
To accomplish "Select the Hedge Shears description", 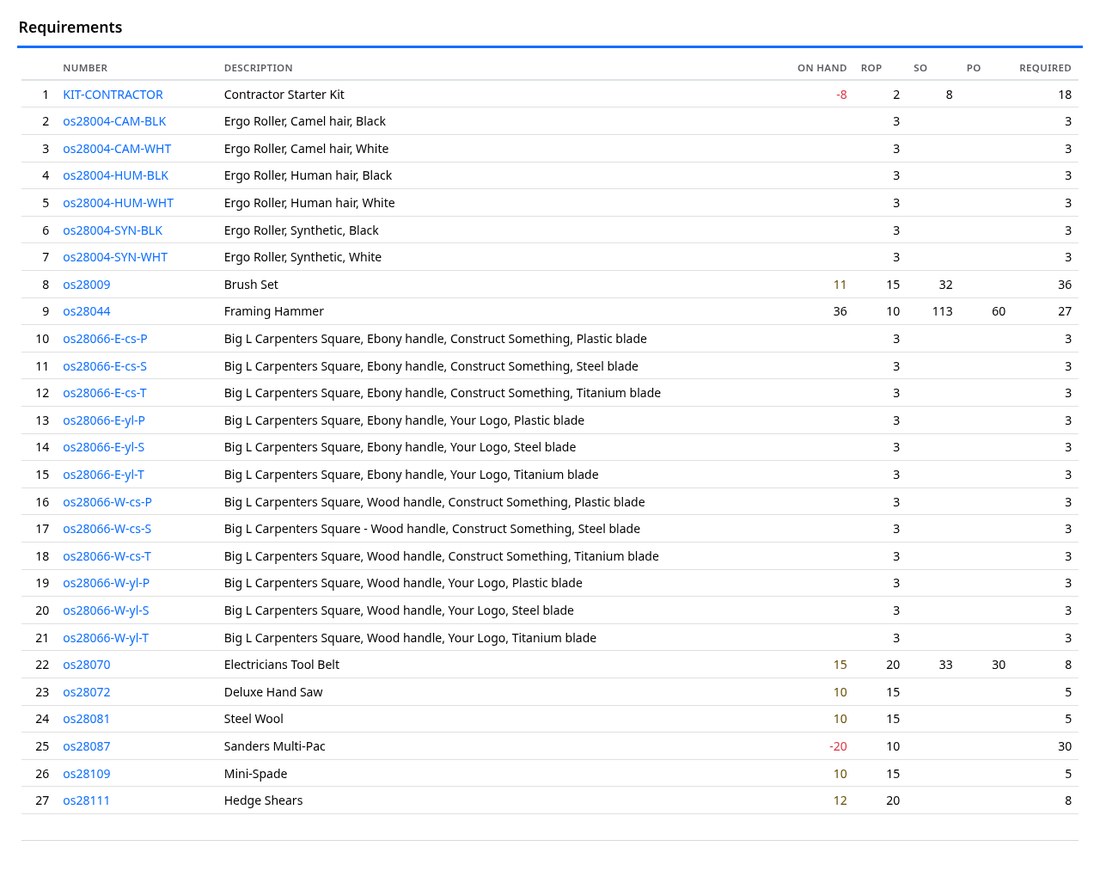I will coord(263,801).
